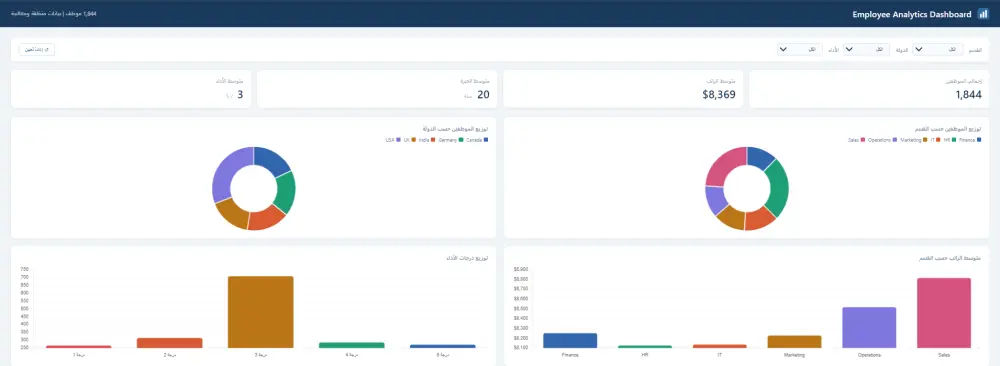Click the pink Sales segment of department donut
1000x366 pixels.
point(723,165)
